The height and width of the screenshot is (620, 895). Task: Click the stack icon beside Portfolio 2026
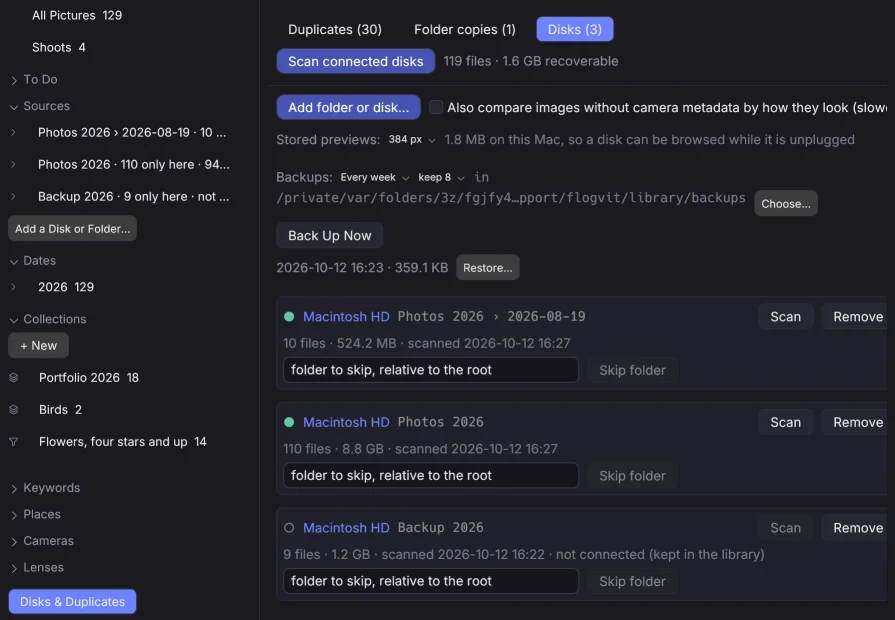click(14, 377)
